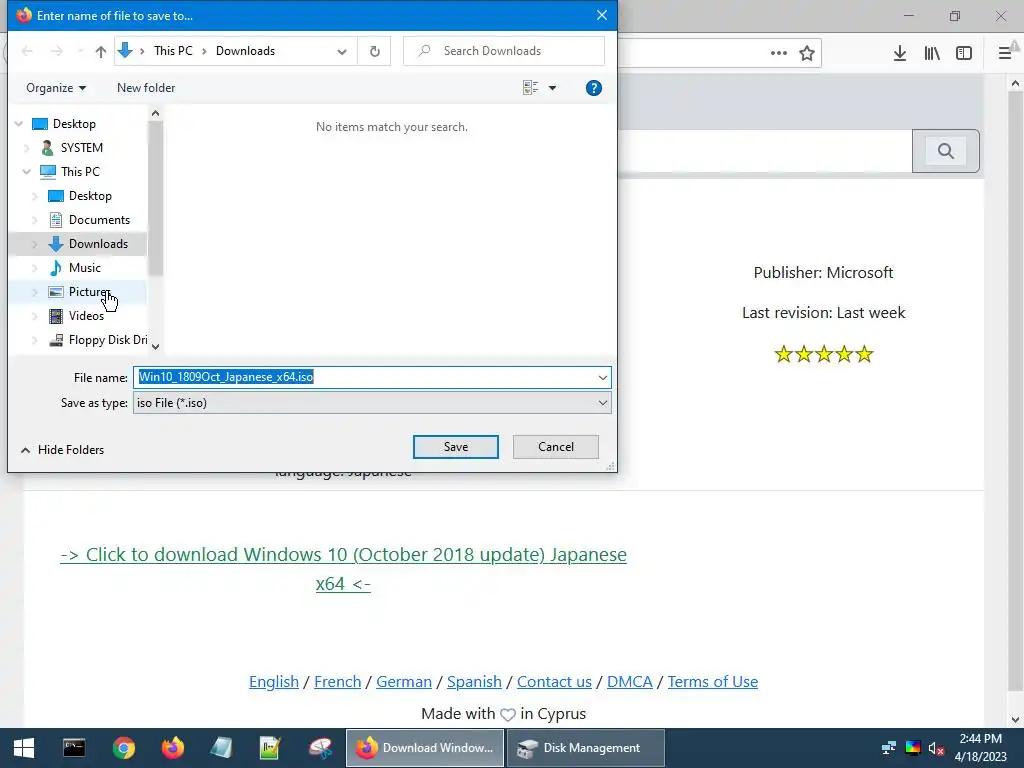This screenshot has height=768, width=1024.
Task: Select Floppy Disk Drive in tree
Action: 108,340
